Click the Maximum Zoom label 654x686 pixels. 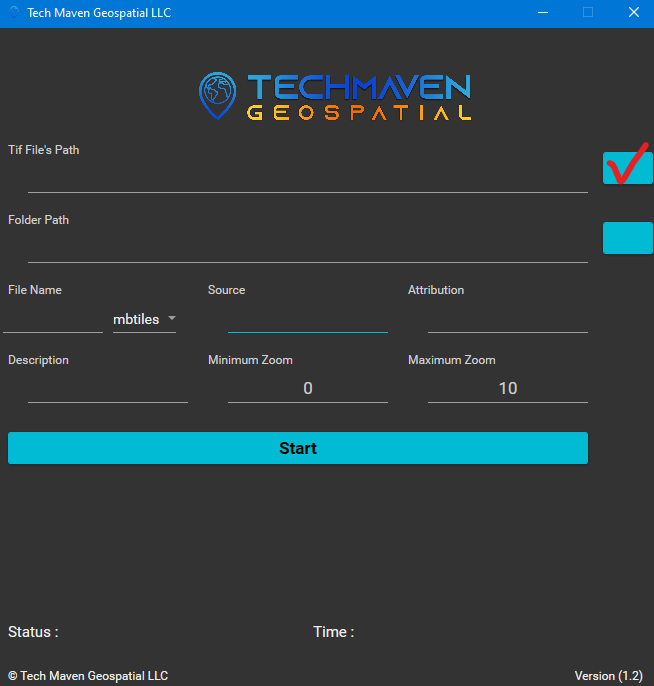(x=452, y=360)
